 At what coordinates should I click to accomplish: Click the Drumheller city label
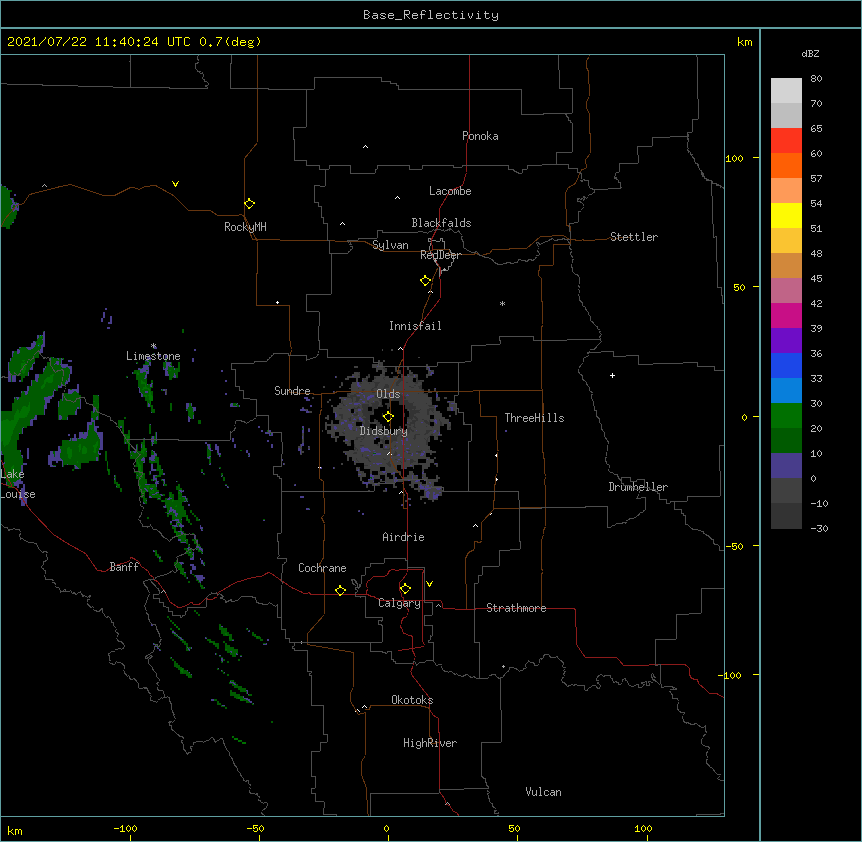638,487
